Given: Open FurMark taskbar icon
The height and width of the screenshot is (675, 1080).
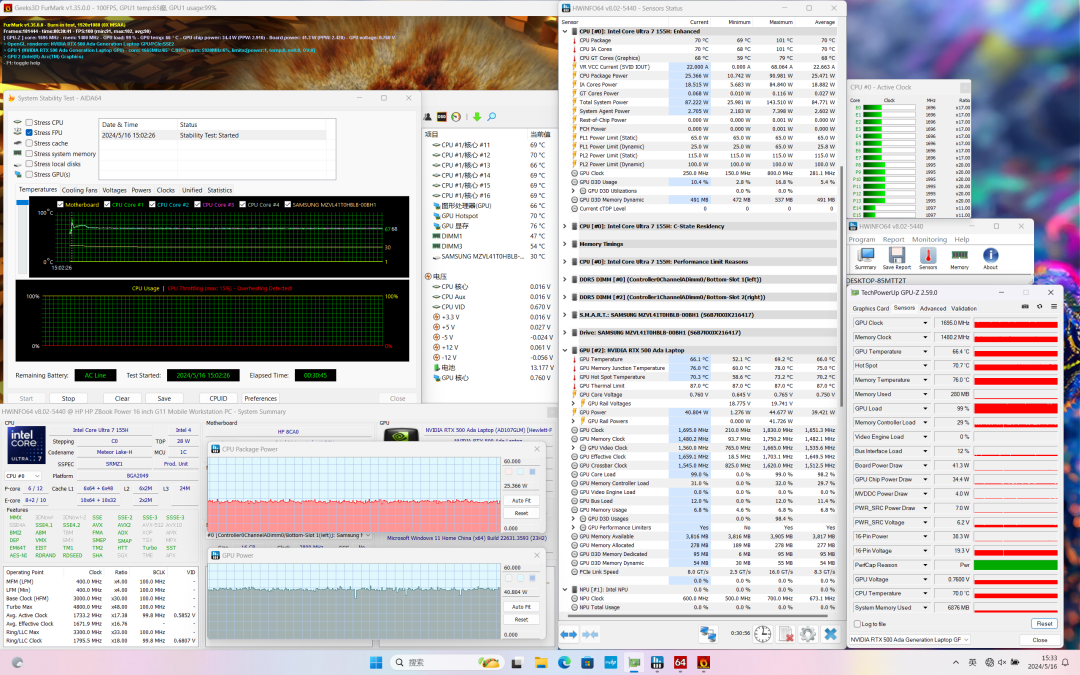Looking at the screenshot, I should [x=703, y=663].
